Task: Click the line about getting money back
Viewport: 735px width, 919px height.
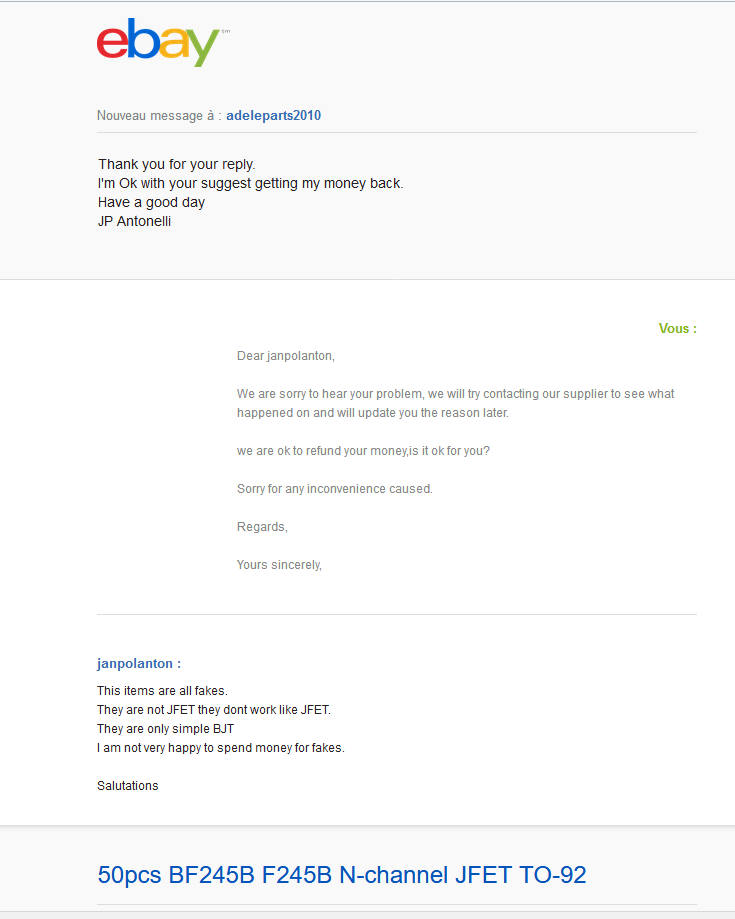Action: click(x=250, y=183)
